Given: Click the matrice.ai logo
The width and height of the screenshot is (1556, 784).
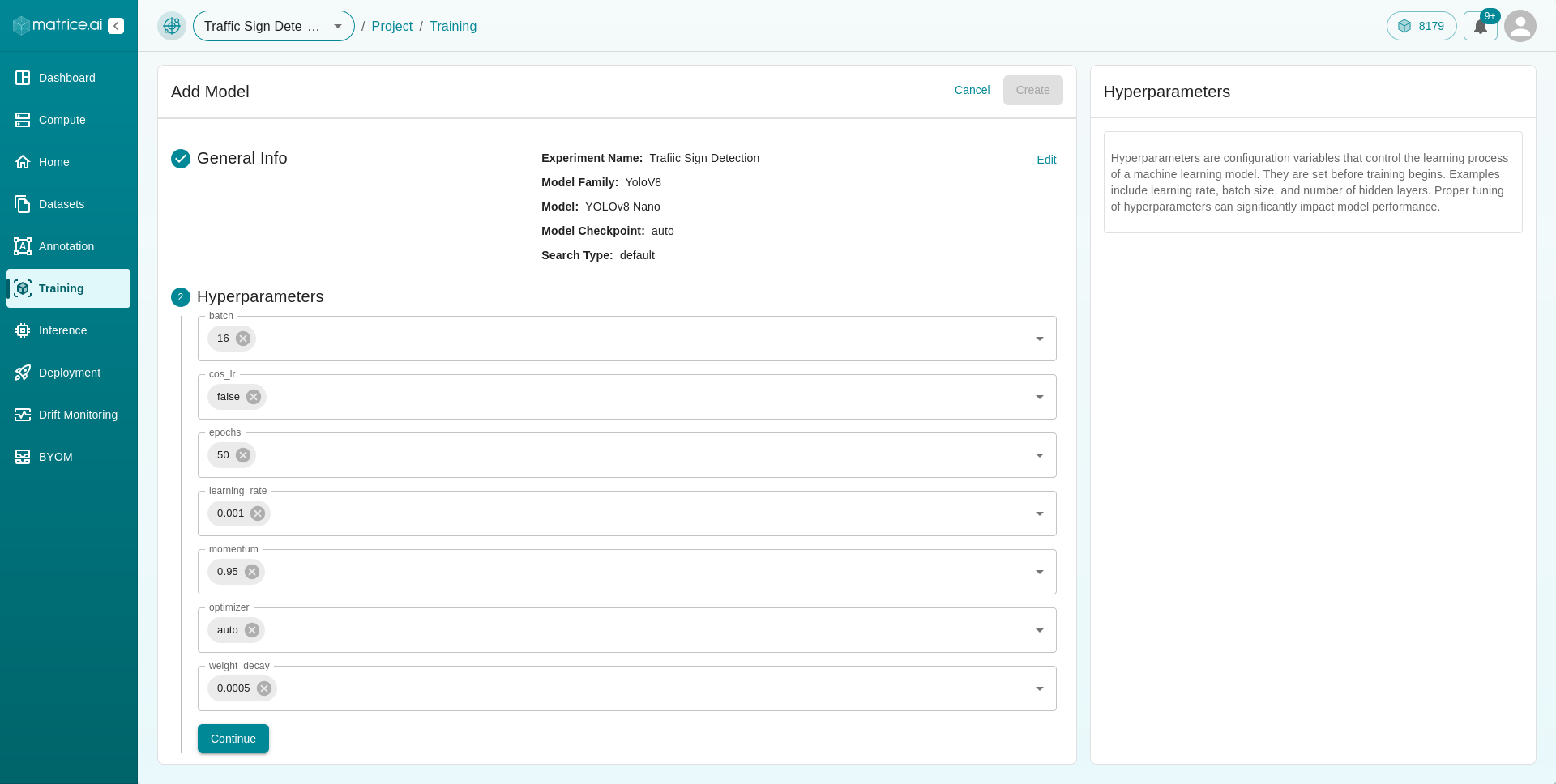Looking at the screenshot, I should pos(58,25).
